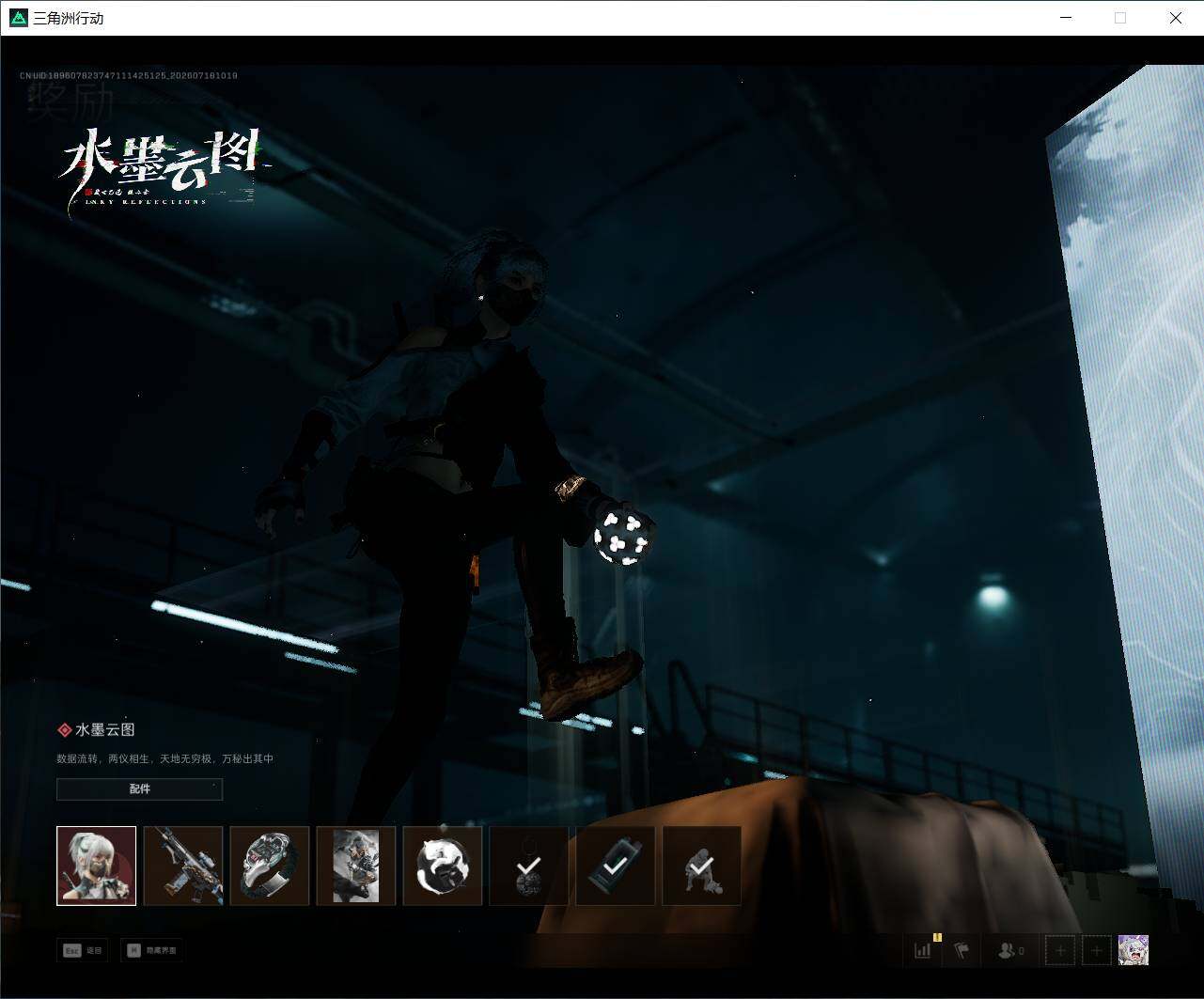Screen dimensions: 1204x999
Task: Click the 水墨云图 bundle title text
Action: 105,729
